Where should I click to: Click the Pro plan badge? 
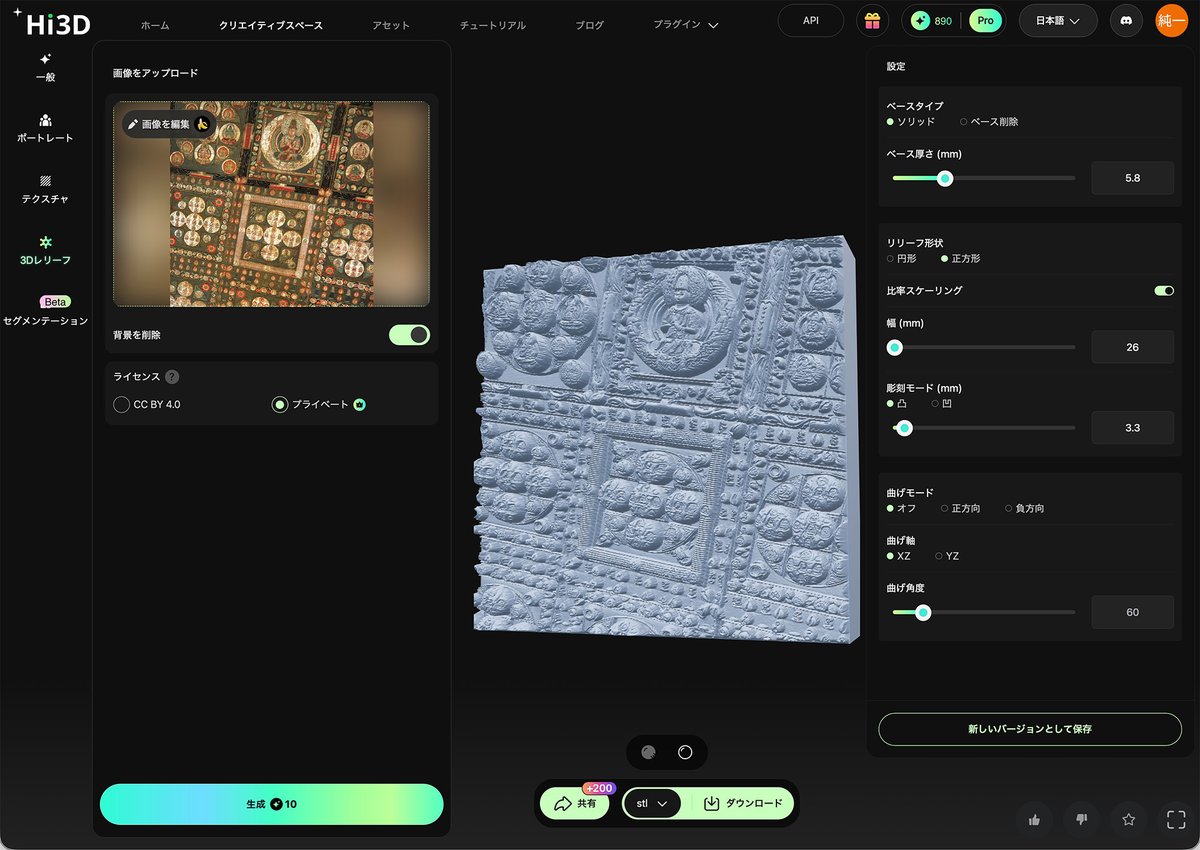point(986,21)
